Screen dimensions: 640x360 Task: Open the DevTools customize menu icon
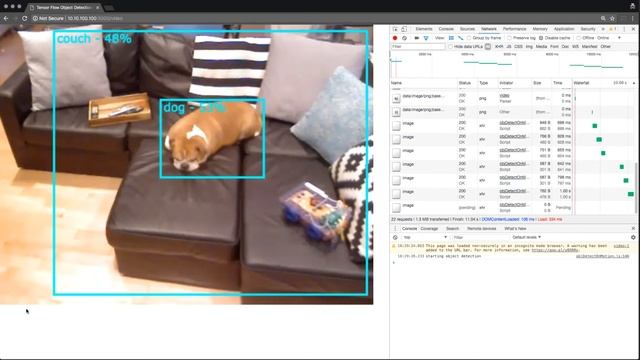(x=624, y=29)
